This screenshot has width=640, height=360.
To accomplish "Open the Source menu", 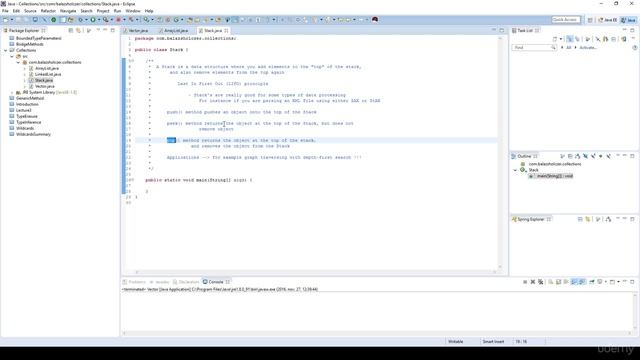I will point(30,11).
